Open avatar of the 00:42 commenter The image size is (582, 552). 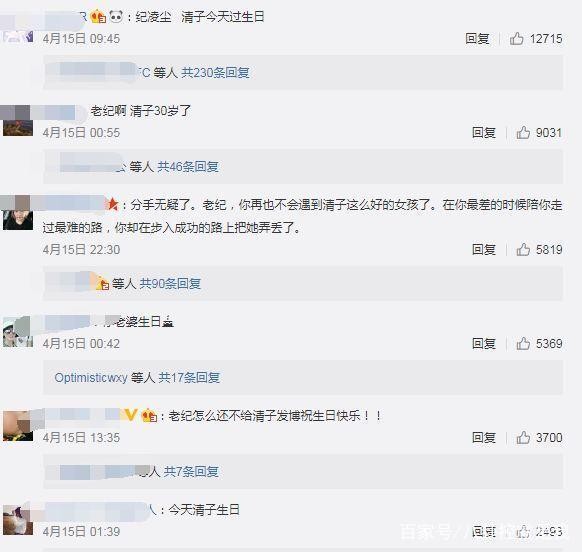[x=18, y=332]
